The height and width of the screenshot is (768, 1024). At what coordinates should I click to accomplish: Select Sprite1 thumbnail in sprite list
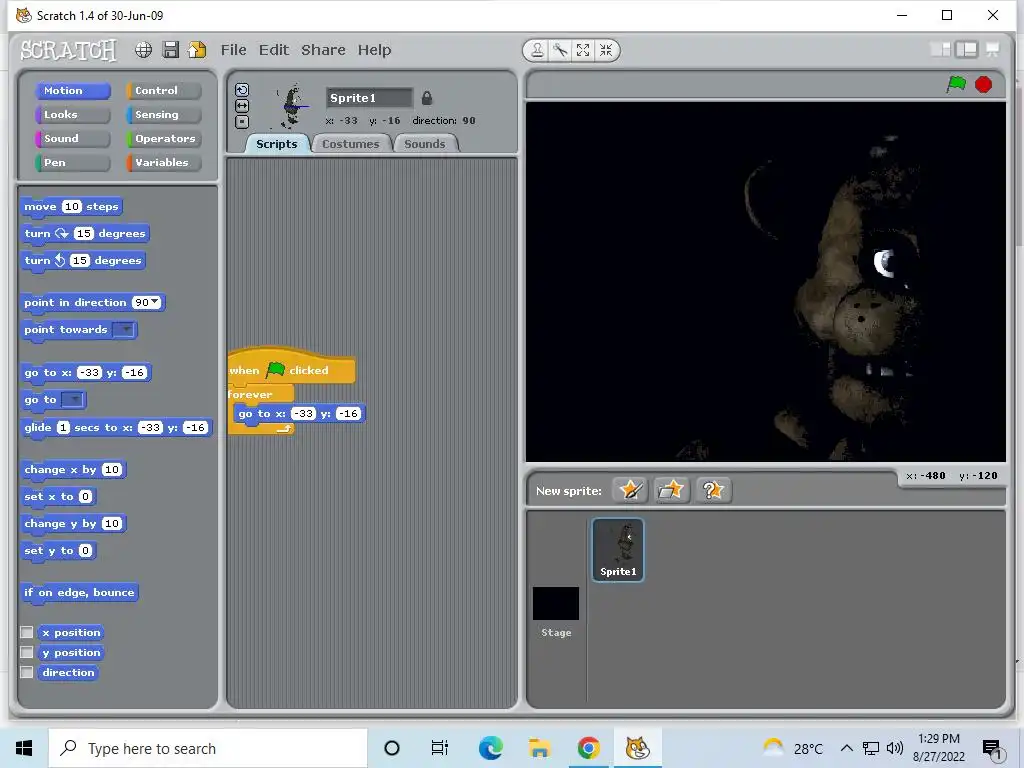(x=618, y=549)
